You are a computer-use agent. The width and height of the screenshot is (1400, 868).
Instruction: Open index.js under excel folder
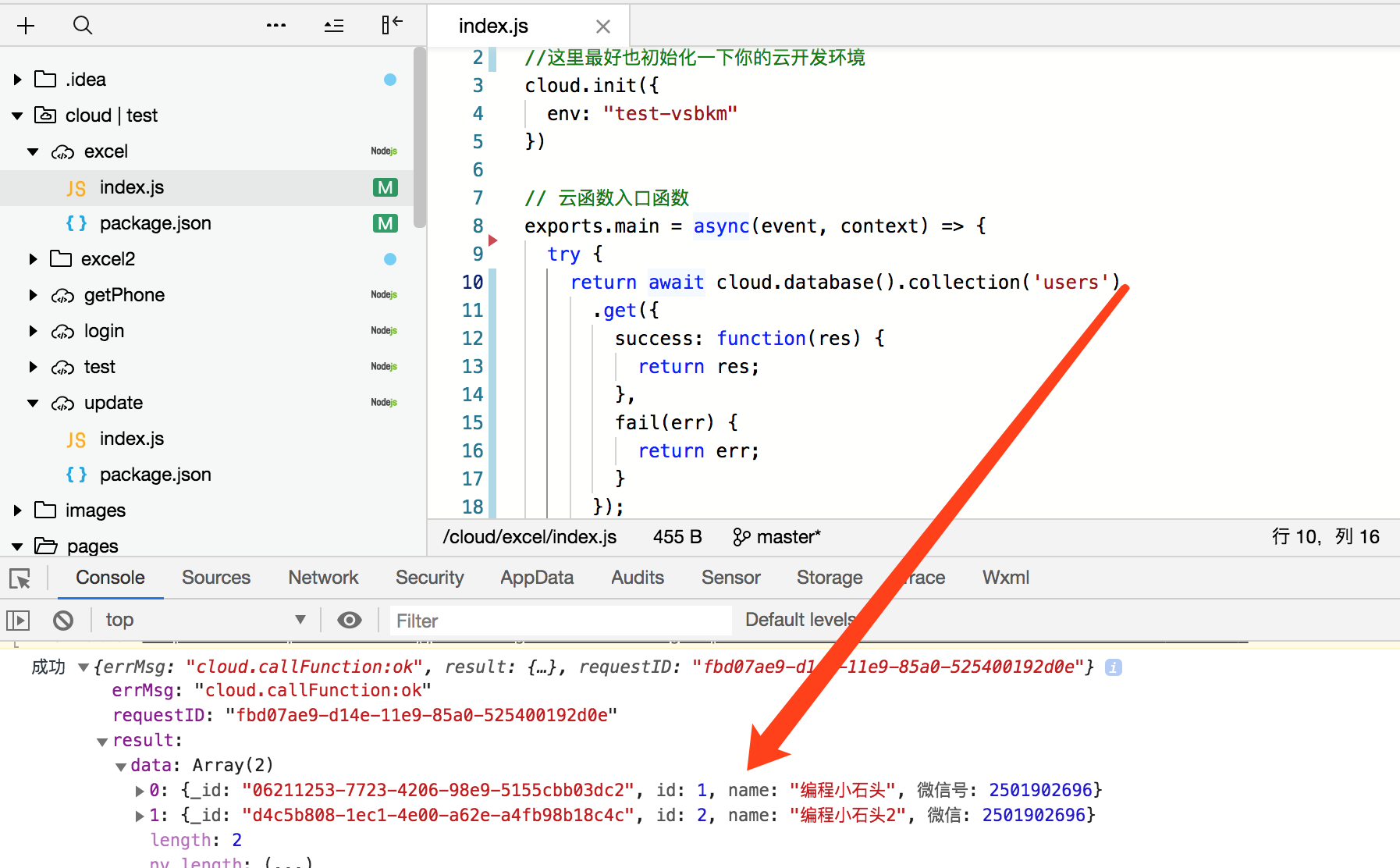[x=132, y=187]
